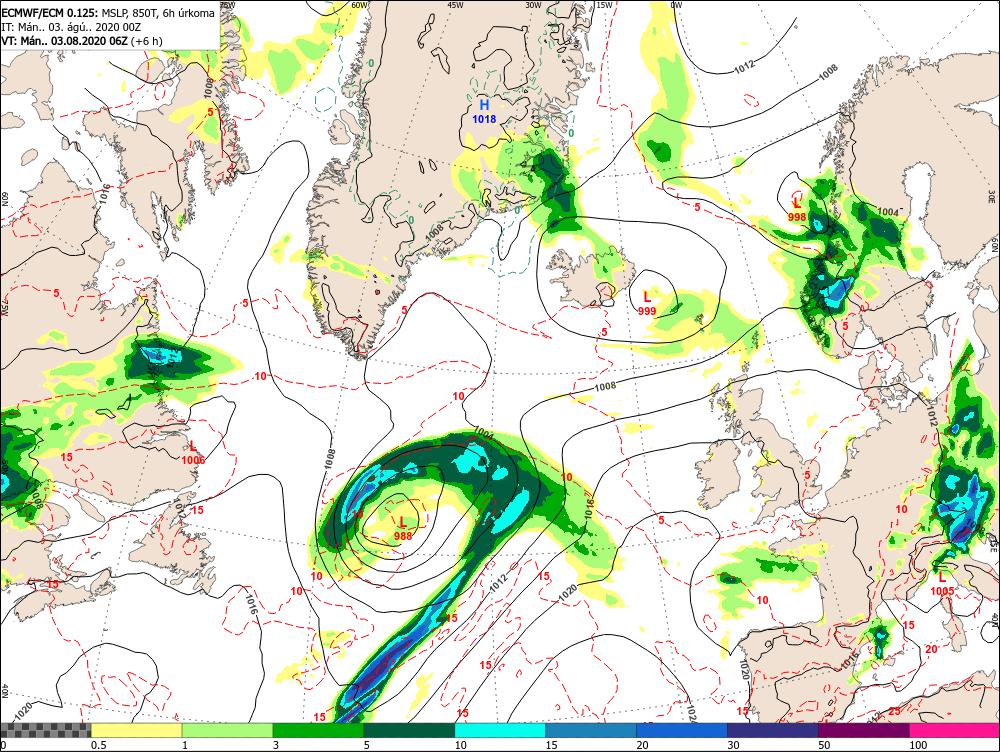Select the cyan 10–15 mm legend swatch
The image size is (1000, 752).
500,730
